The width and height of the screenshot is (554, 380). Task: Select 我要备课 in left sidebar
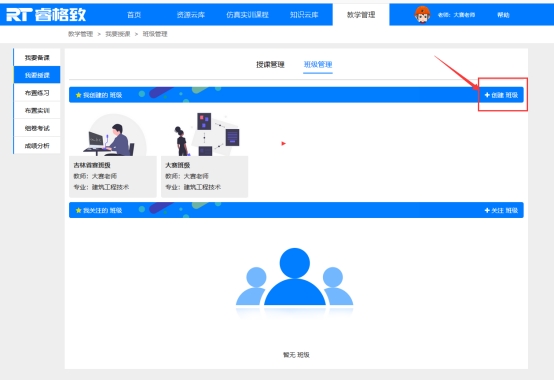click(37, 58)
